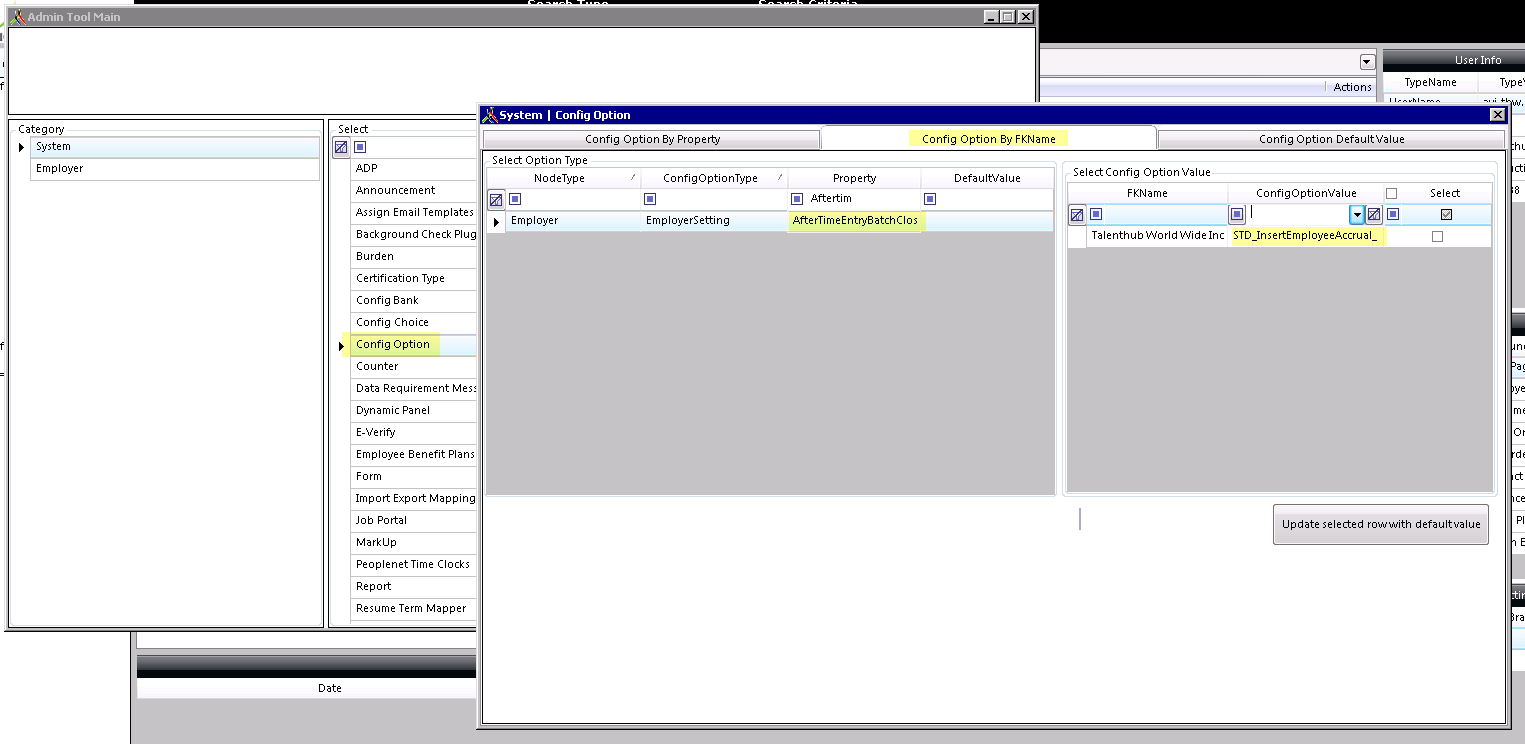This screenshot has width=1525, height=744.
Task: Uncheck the Select column header checkbox
Action: (x=1447, y=214)
